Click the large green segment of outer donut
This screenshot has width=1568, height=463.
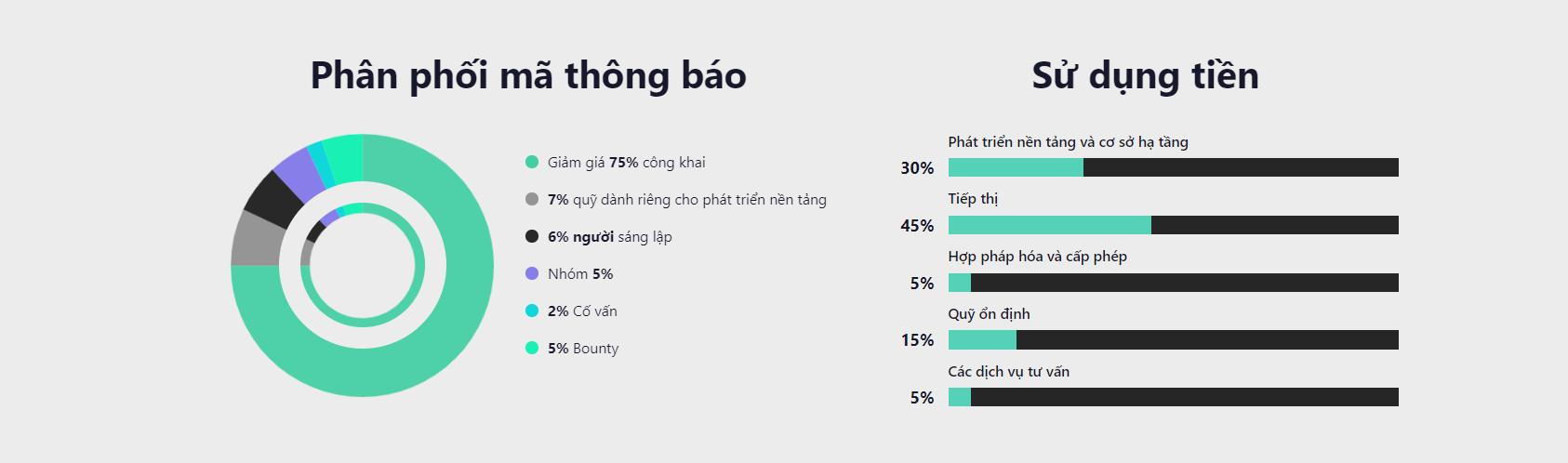point(437,335)
